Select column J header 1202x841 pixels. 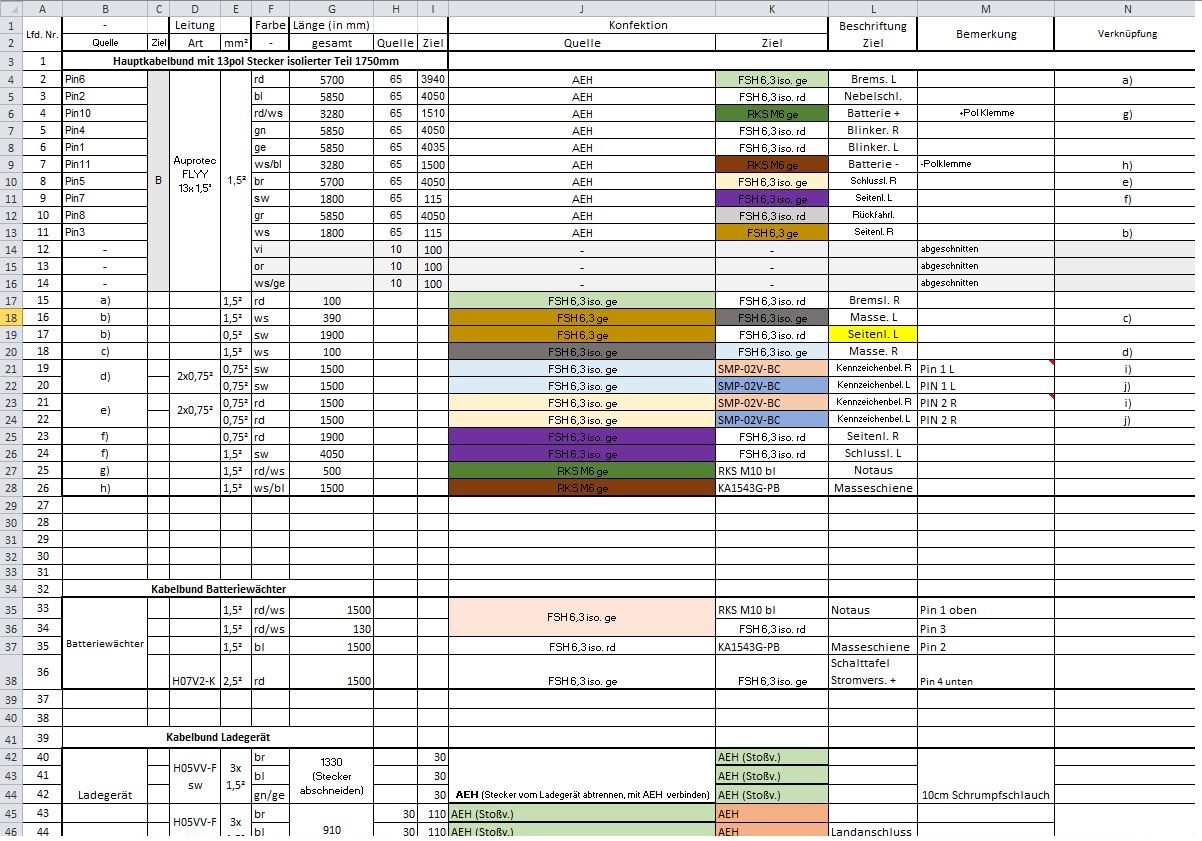pyautogui.click(x=581, y=8)
